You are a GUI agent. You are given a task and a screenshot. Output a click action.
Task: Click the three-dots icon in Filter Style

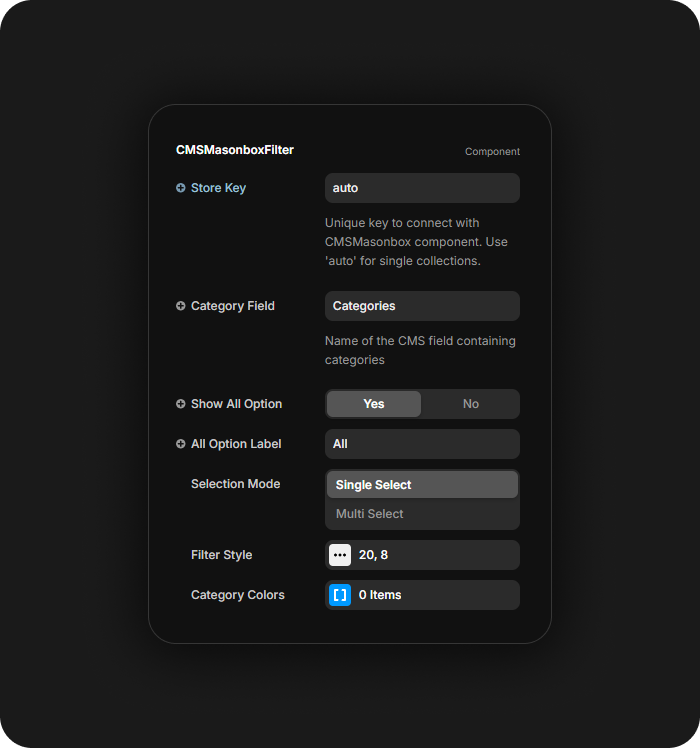pyautogui.click(x=340, y=555)
